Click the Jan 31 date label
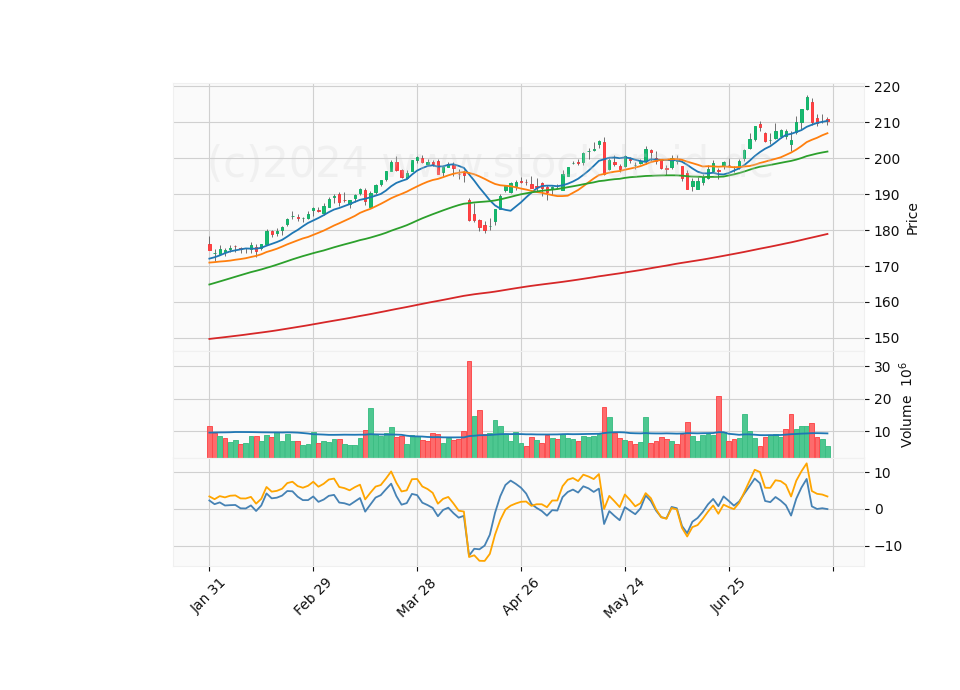Image resolution: width=960 pixels, height=690 pixels. 208,596
